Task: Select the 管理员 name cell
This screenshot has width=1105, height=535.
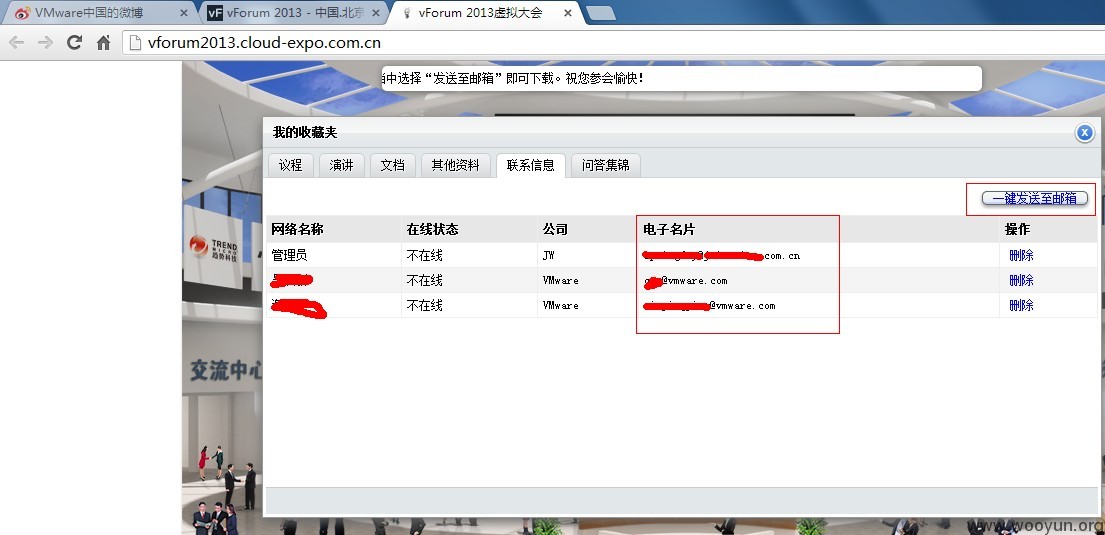Action: point(289,255)
